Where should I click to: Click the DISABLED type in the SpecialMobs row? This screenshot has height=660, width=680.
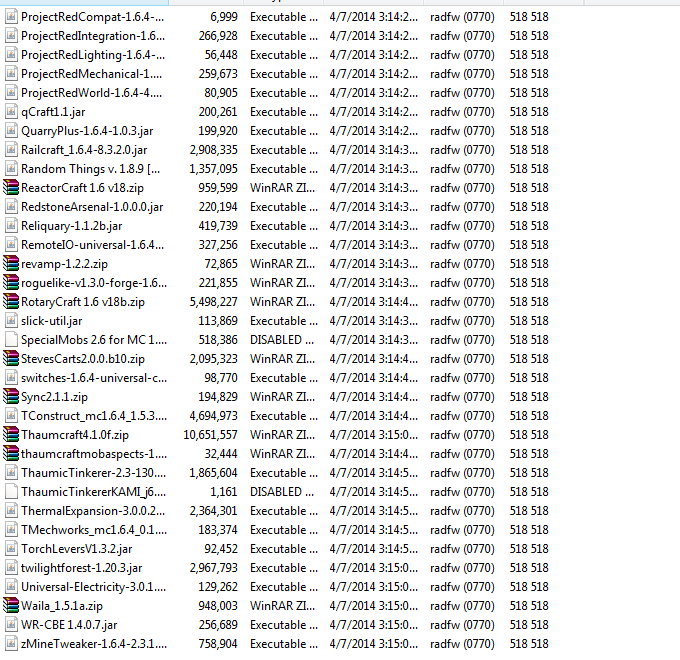pyautogui.click(x=282, y=340)
